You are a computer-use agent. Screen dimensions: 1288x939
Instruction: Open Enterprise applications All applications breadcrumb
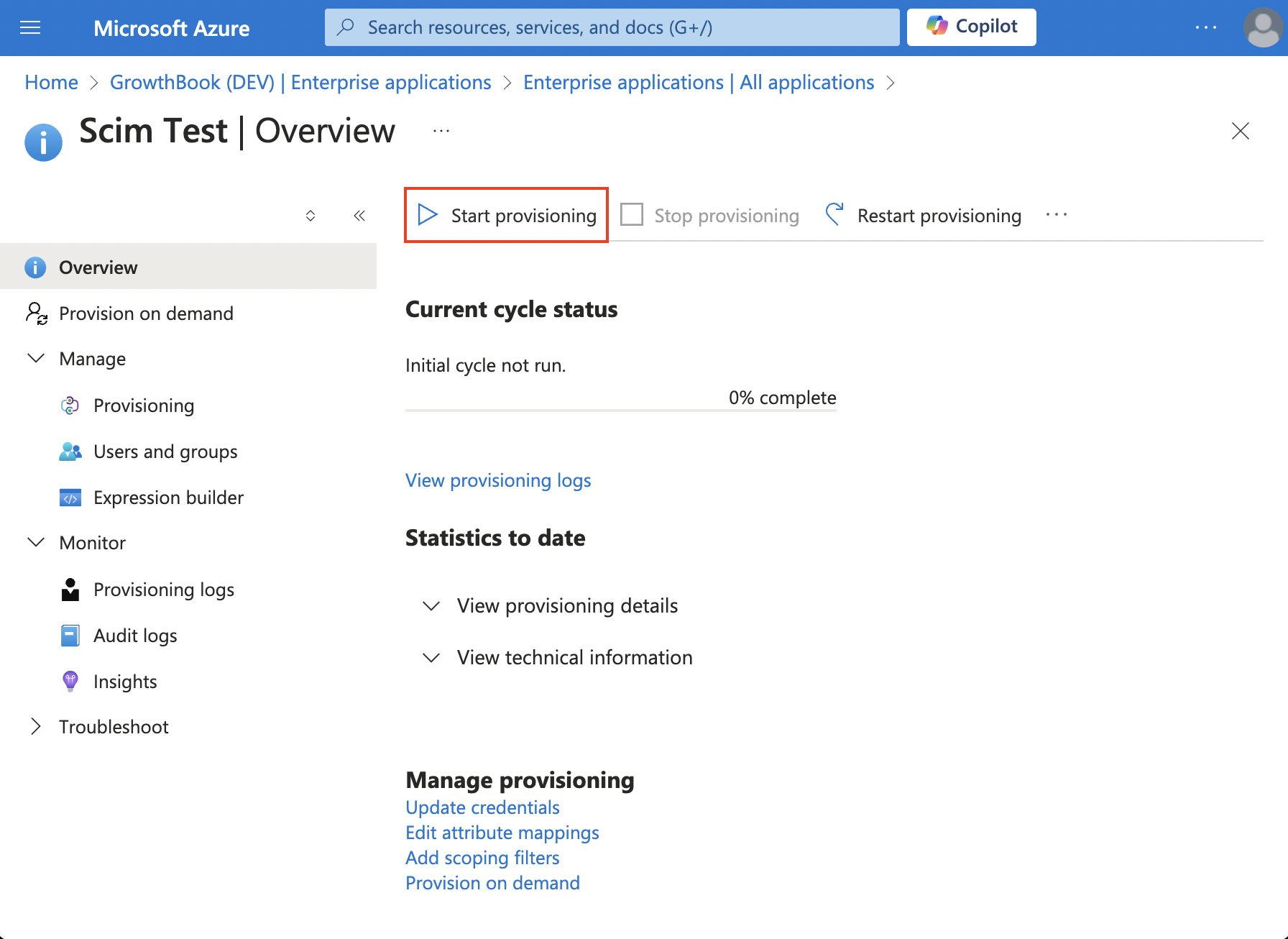699,83
